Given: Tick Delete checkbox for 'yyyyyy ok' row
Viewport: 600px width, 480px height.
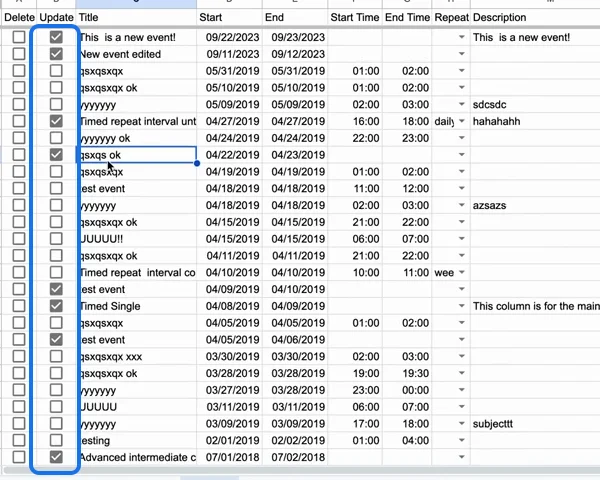Looking at the screenshot, I should 19,138.
